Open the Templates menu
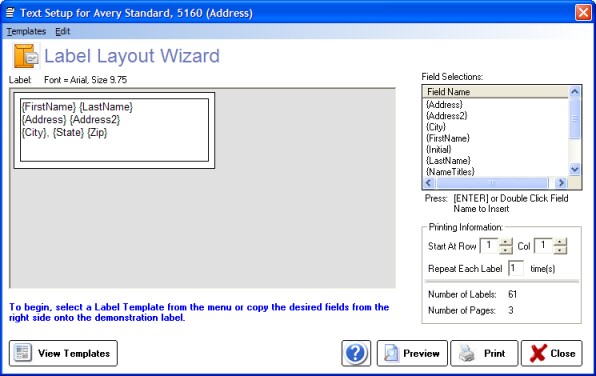Screen dimensions: 596x376 26,32
